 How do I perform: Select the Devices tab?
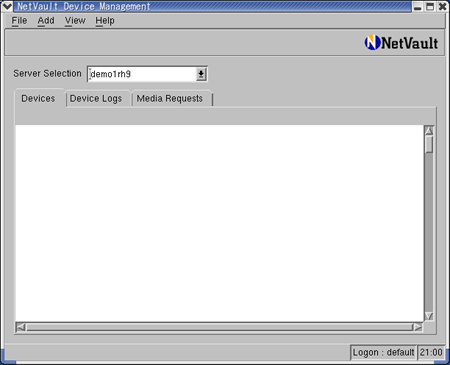38,98
